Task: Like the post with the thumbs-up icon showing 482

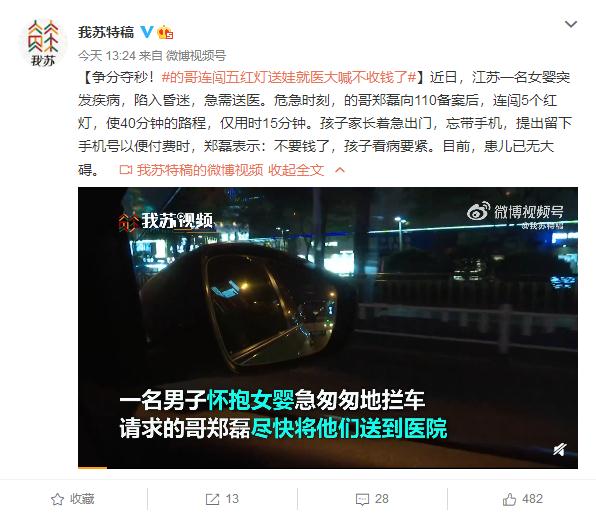Action: [523, 499]
